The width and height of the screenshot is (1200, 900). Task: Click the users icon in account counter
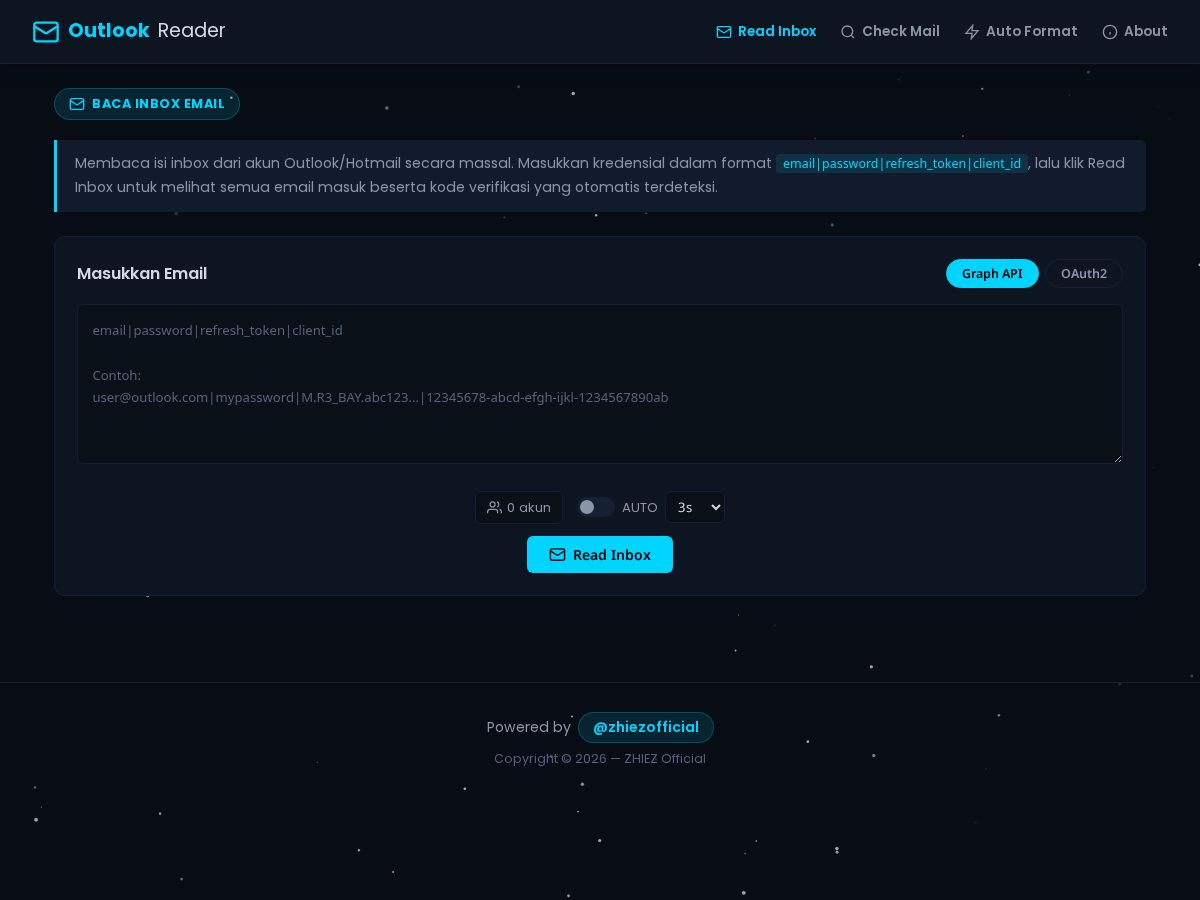pyautogui.click(x=494, y=507)
